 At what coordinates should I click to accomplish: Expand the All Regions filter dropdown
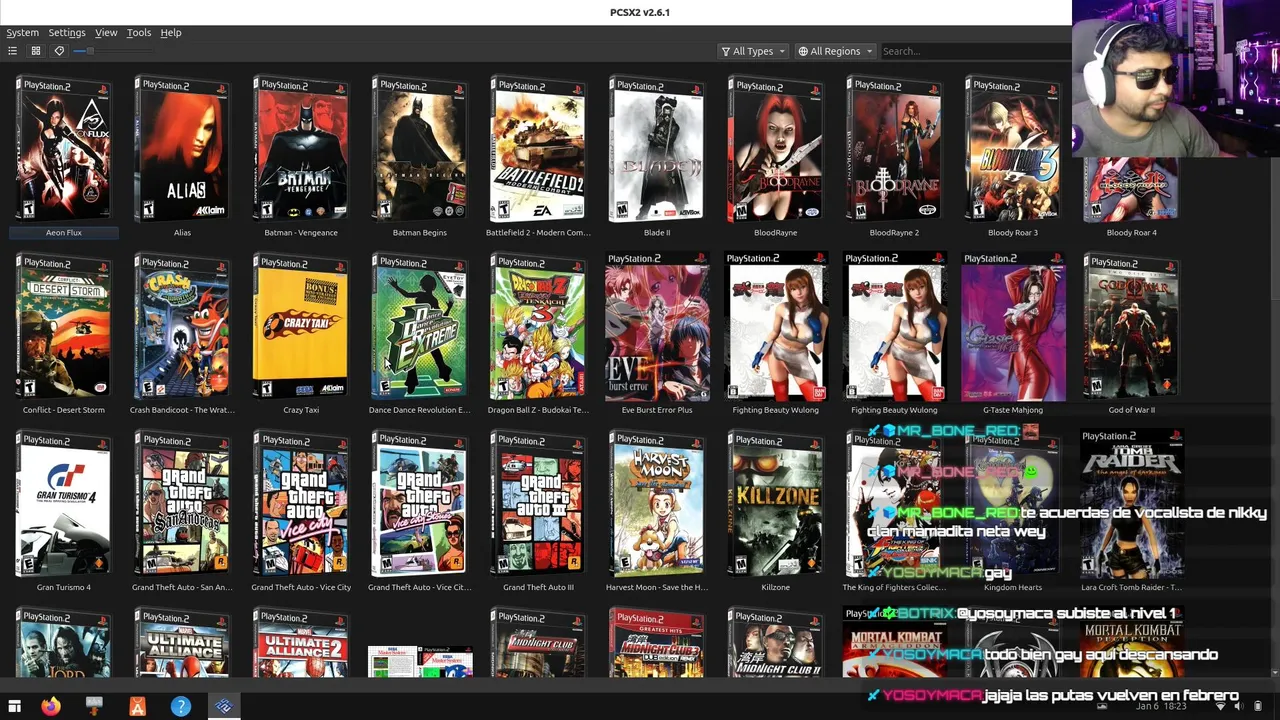835,51
